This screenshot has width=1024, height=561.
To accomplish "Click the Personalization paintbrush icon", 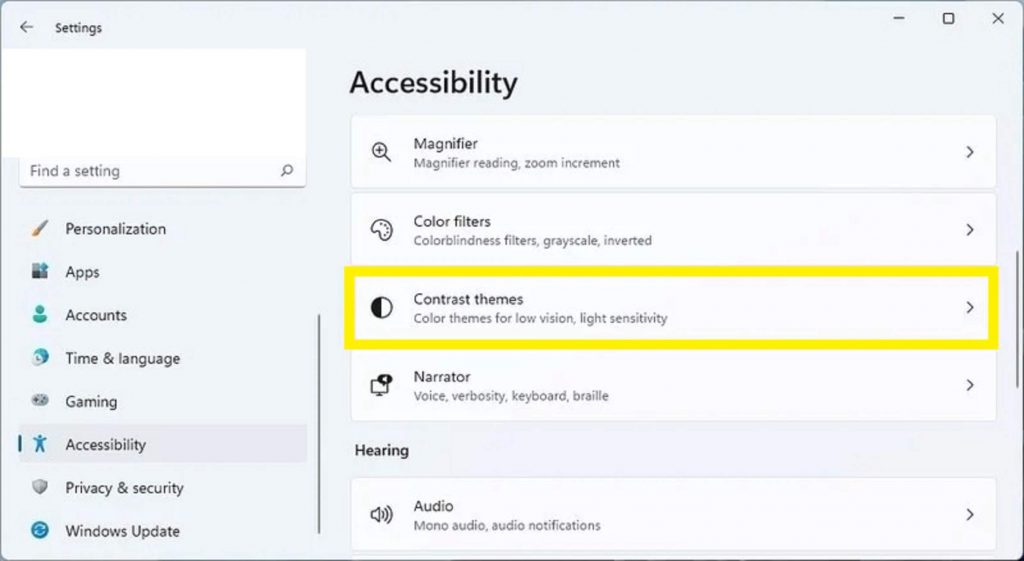I will (40, 229).
